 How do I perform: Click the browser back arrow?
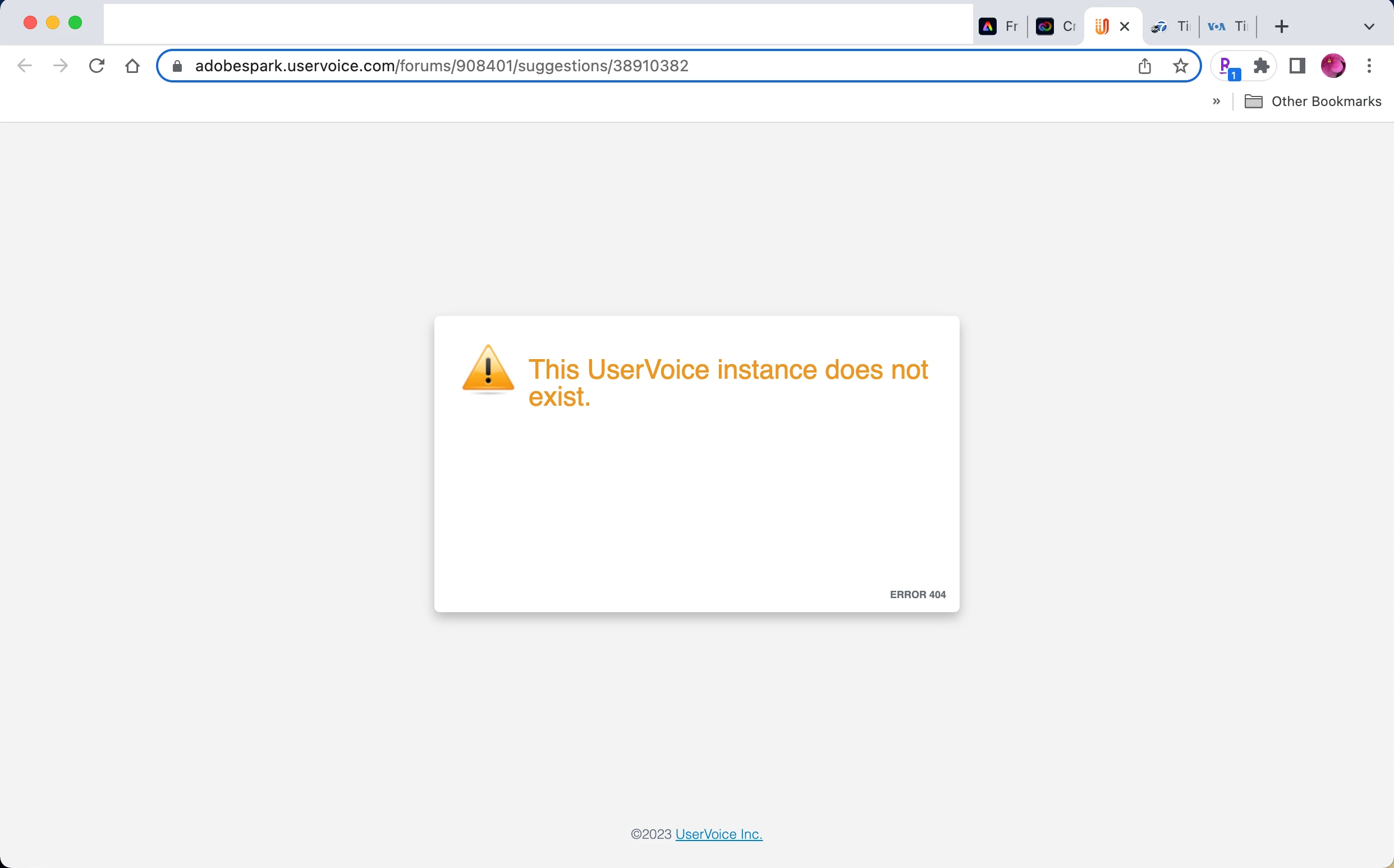(25, 66)
